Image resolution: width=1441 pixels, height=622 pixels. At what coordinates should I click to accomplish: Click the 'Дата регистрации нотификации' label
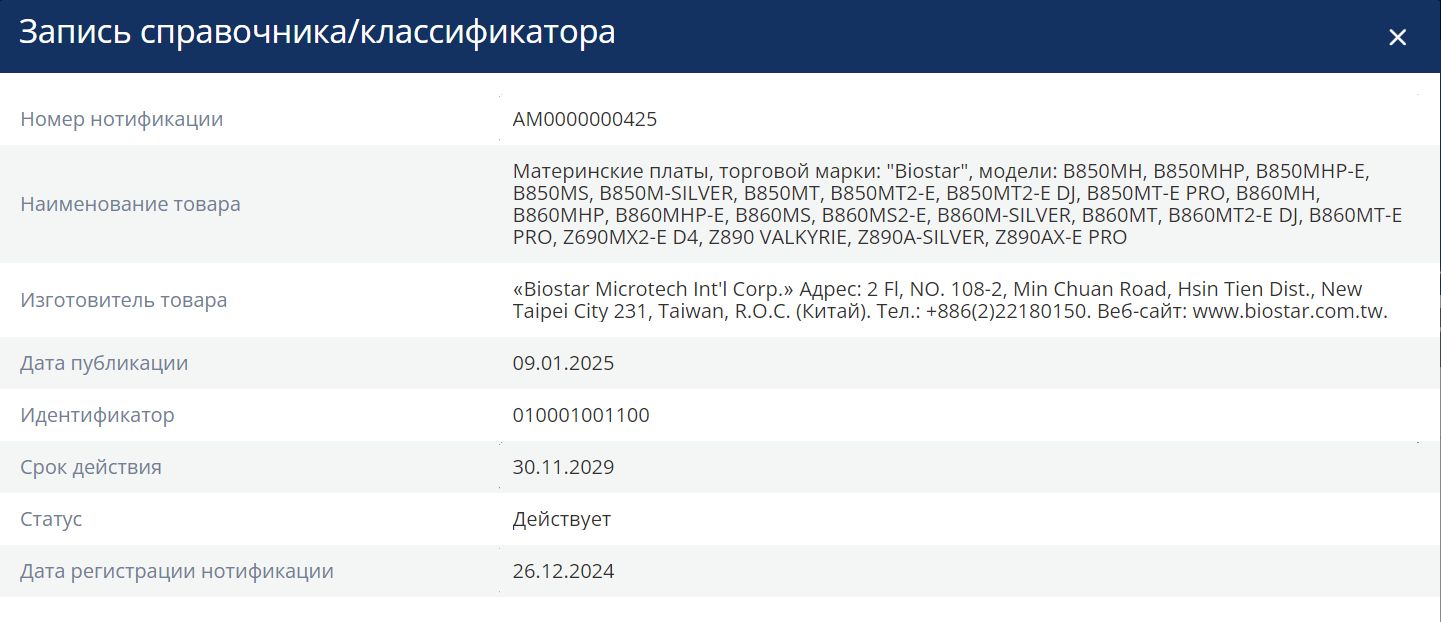click(177, 571)
